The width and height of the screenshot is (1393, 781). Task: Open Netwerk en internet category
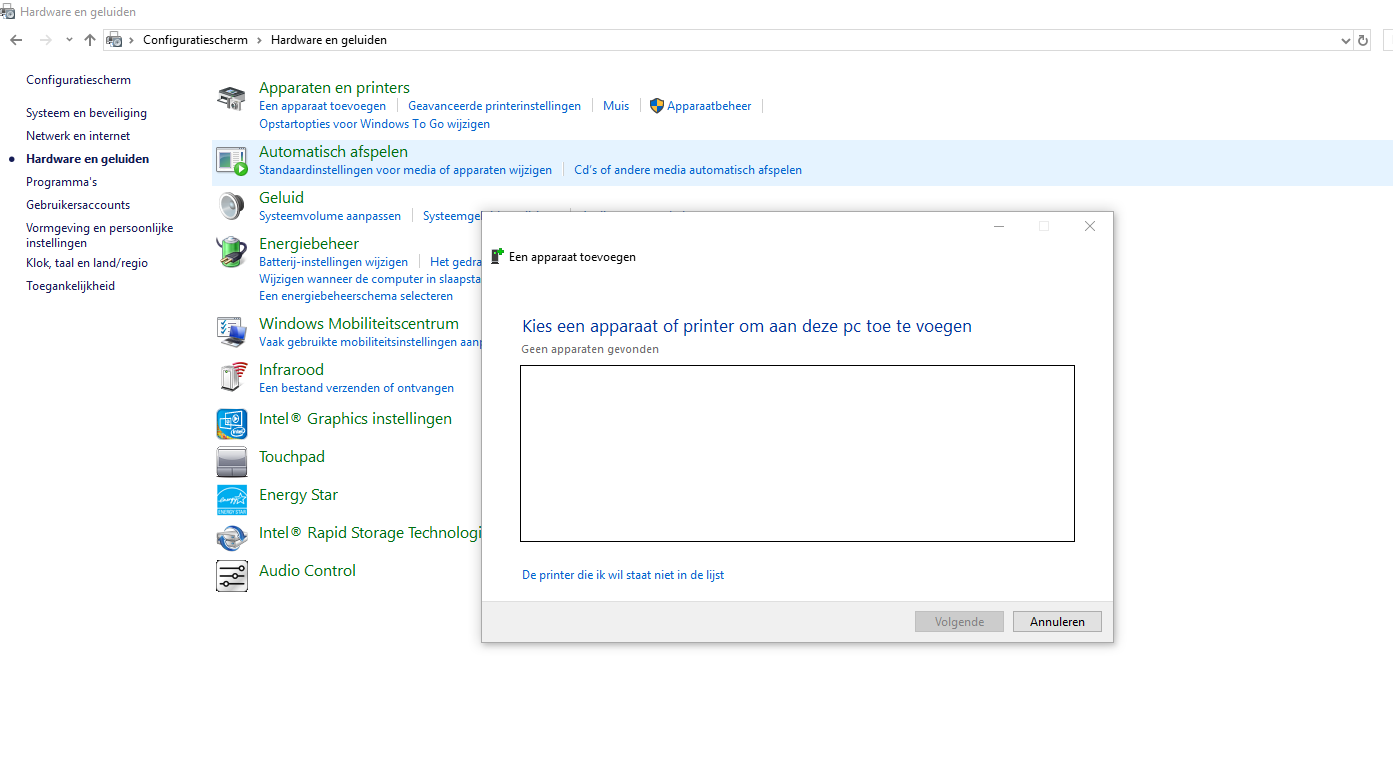tap(78, 136)
